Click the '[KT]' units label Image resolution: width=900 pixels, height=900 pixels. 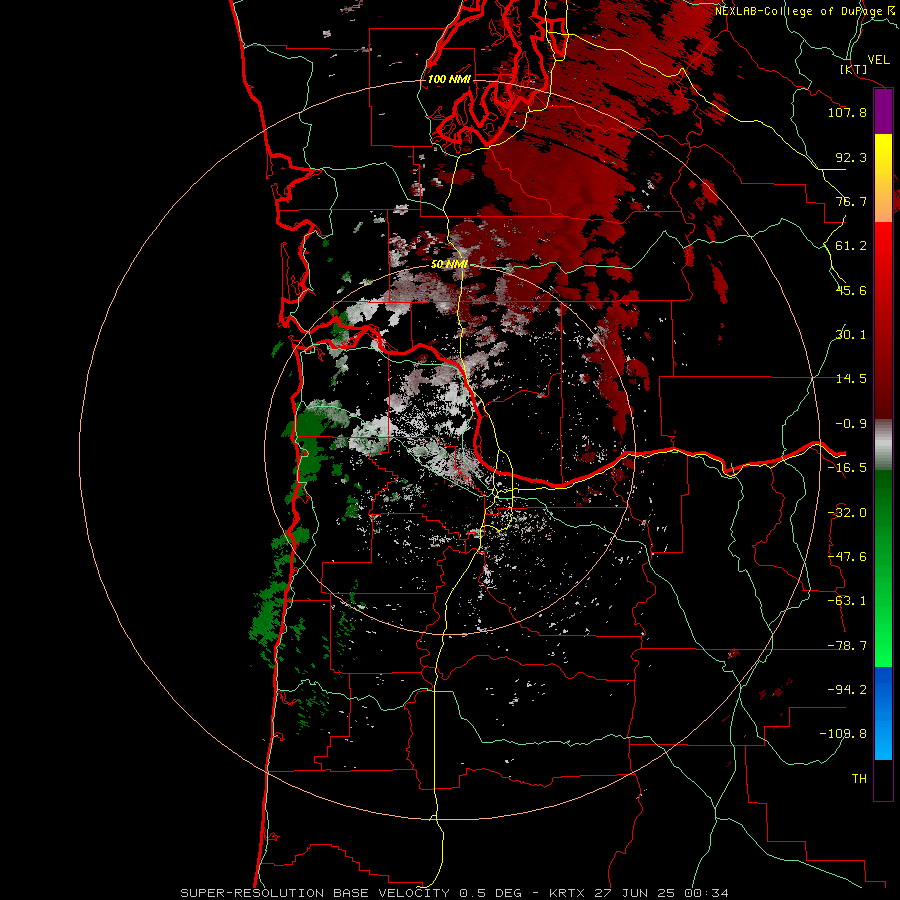tap(854, 69)
